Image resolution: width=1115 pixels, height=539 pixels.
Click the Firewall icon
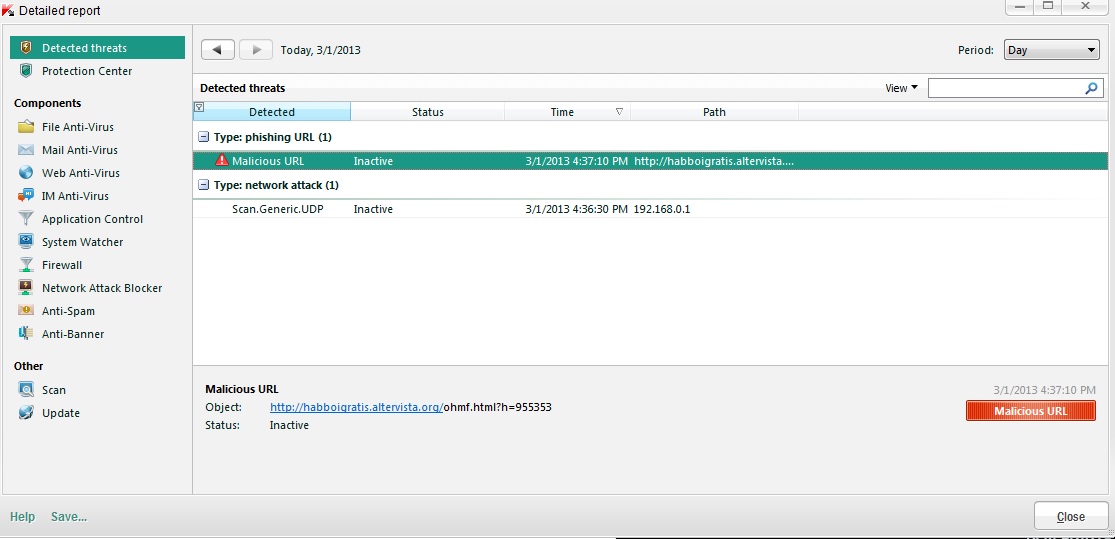click(x=26, y=265)
